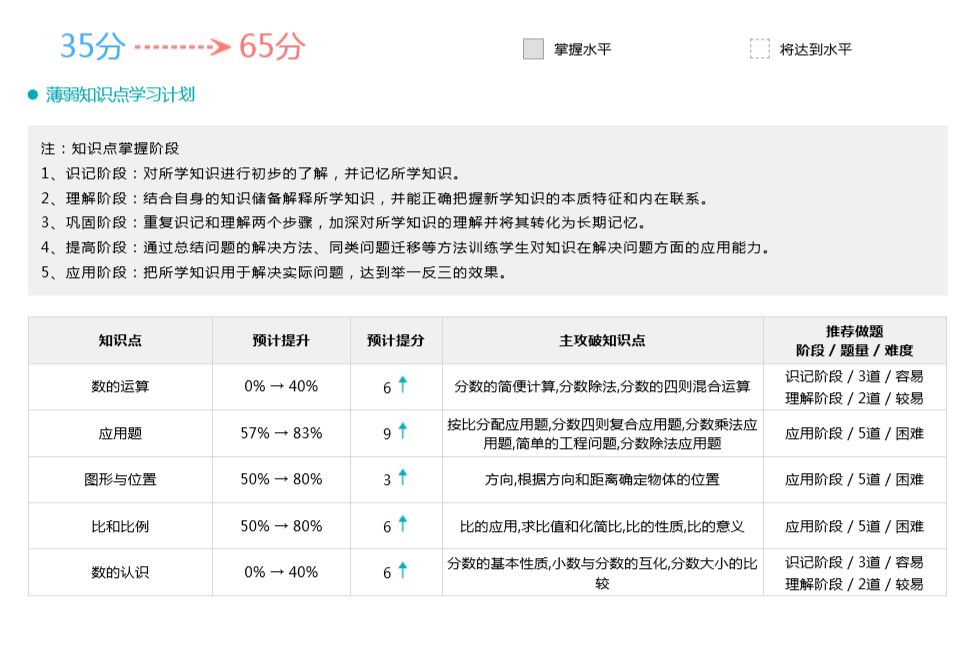
Task: Click the dashed 将达到水平 legend box
Action: (760, 49)
